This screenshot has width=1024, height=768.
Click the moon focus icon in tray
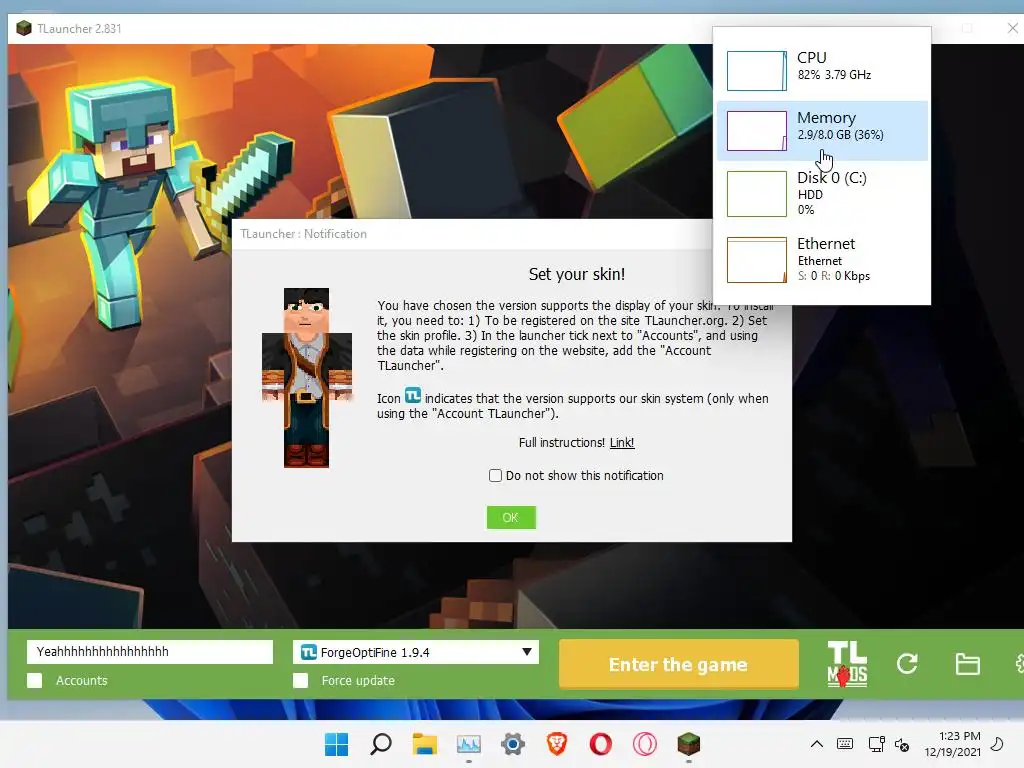point(997,744)
